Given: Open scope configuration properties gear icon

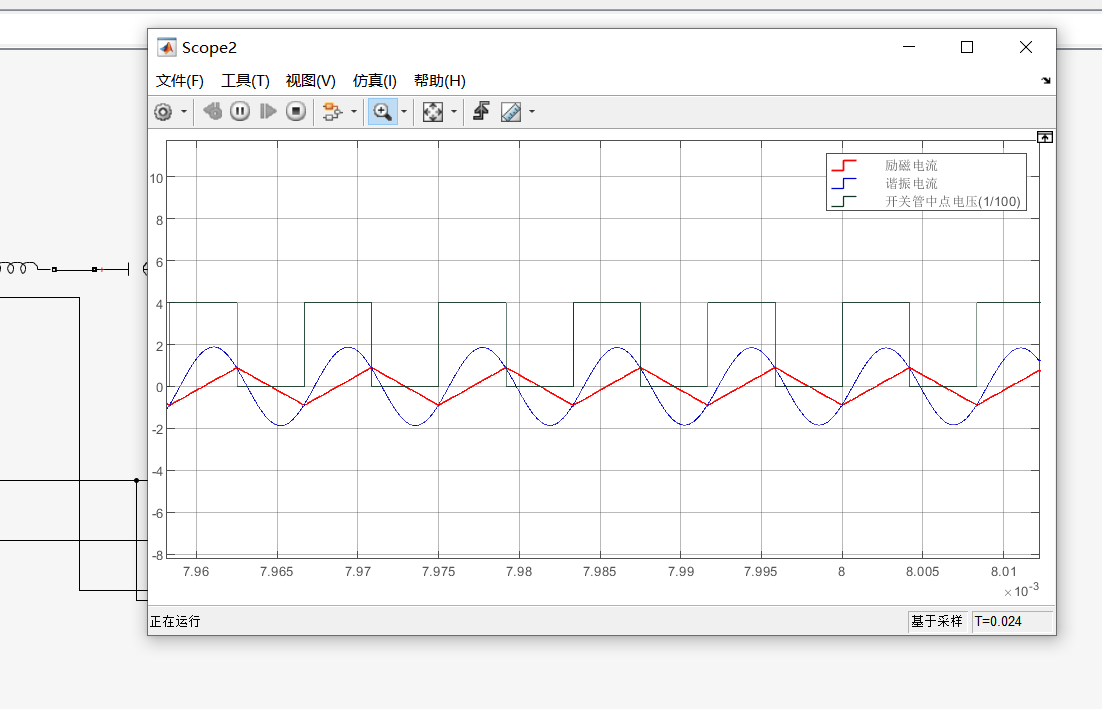Looking at the screenshot, I should tap(163, 112).
